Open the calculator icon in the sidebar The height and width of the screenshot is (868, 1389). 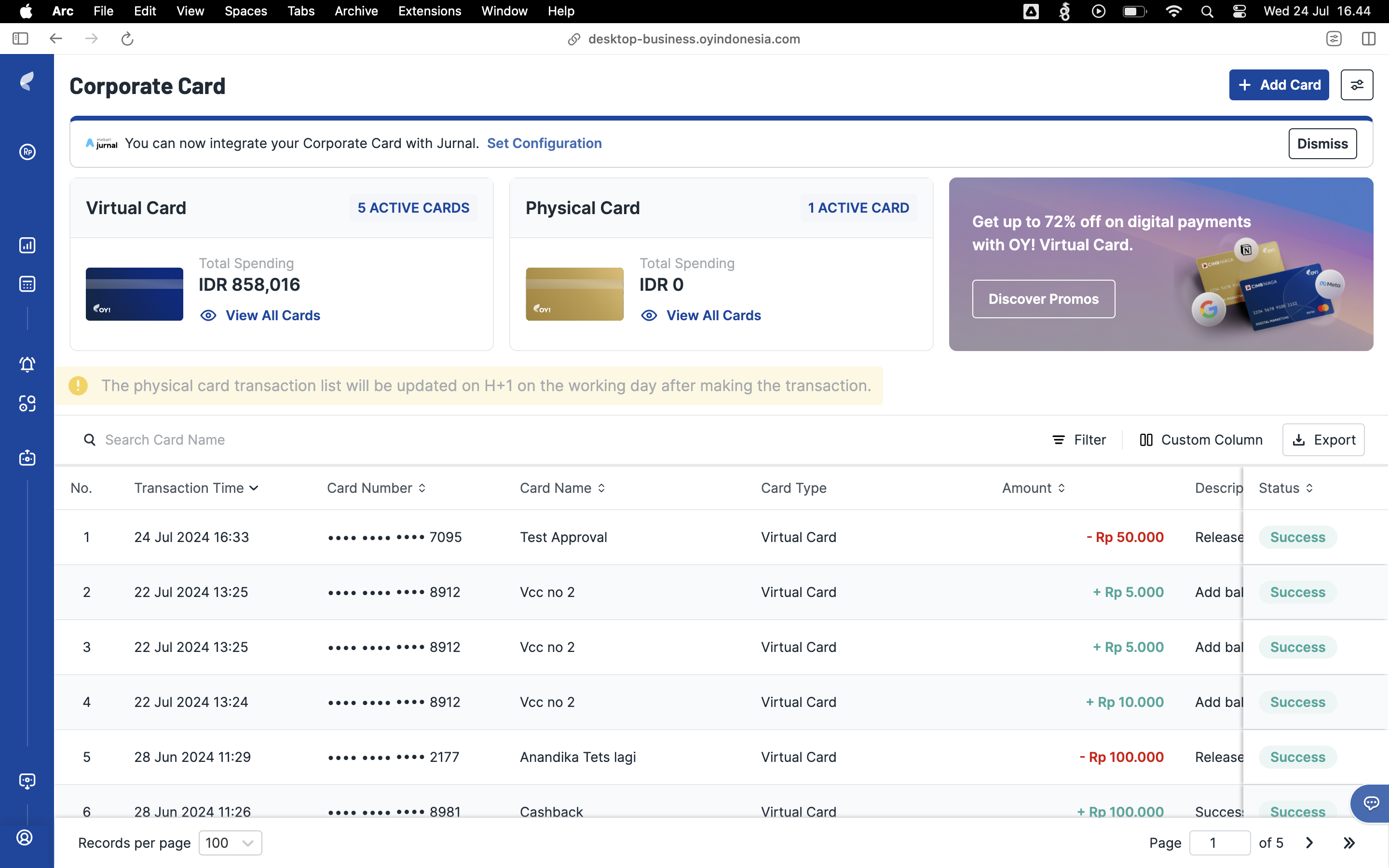pos(27,284)
